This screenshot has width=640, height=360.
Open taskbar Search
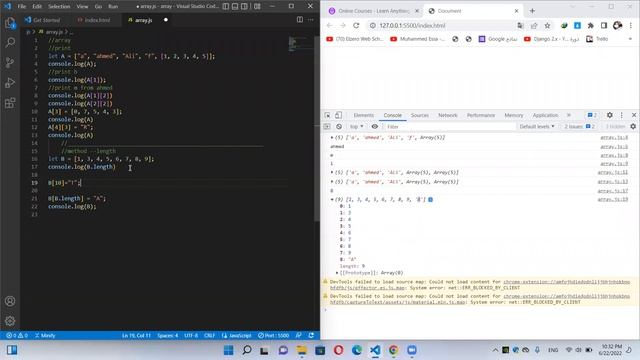click(247, 350)
